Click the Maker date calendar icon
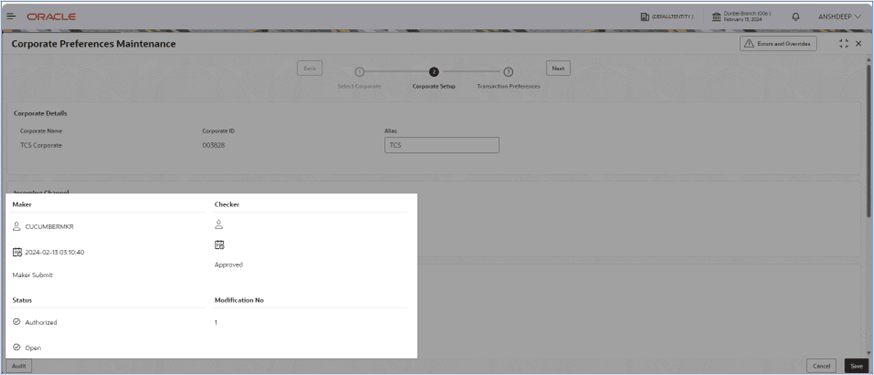 (x=17, y=252)
